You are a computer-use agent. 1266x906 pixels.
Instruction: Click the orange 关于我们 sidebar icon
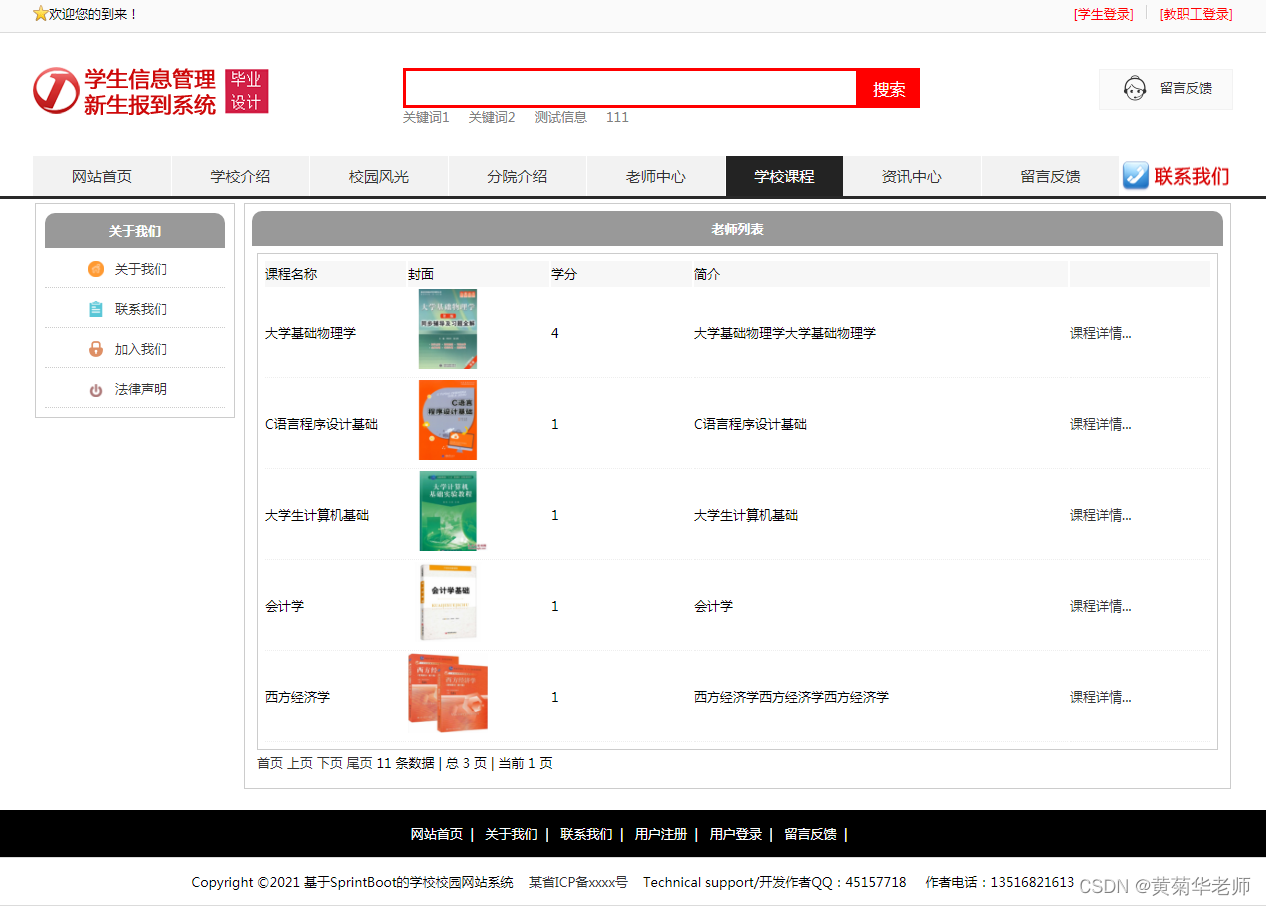tap(95, 269)
